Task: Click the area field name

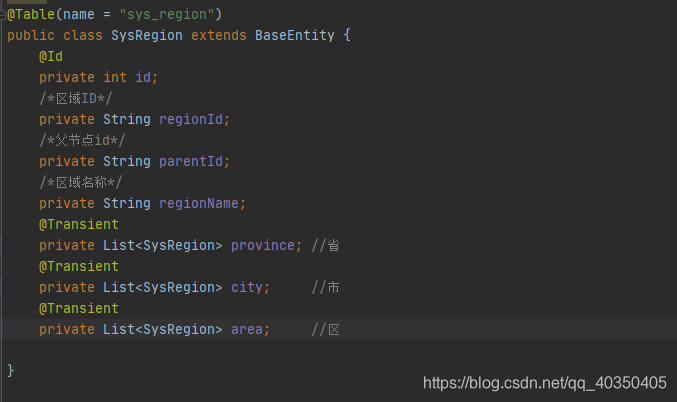Action: click(247, 329)
